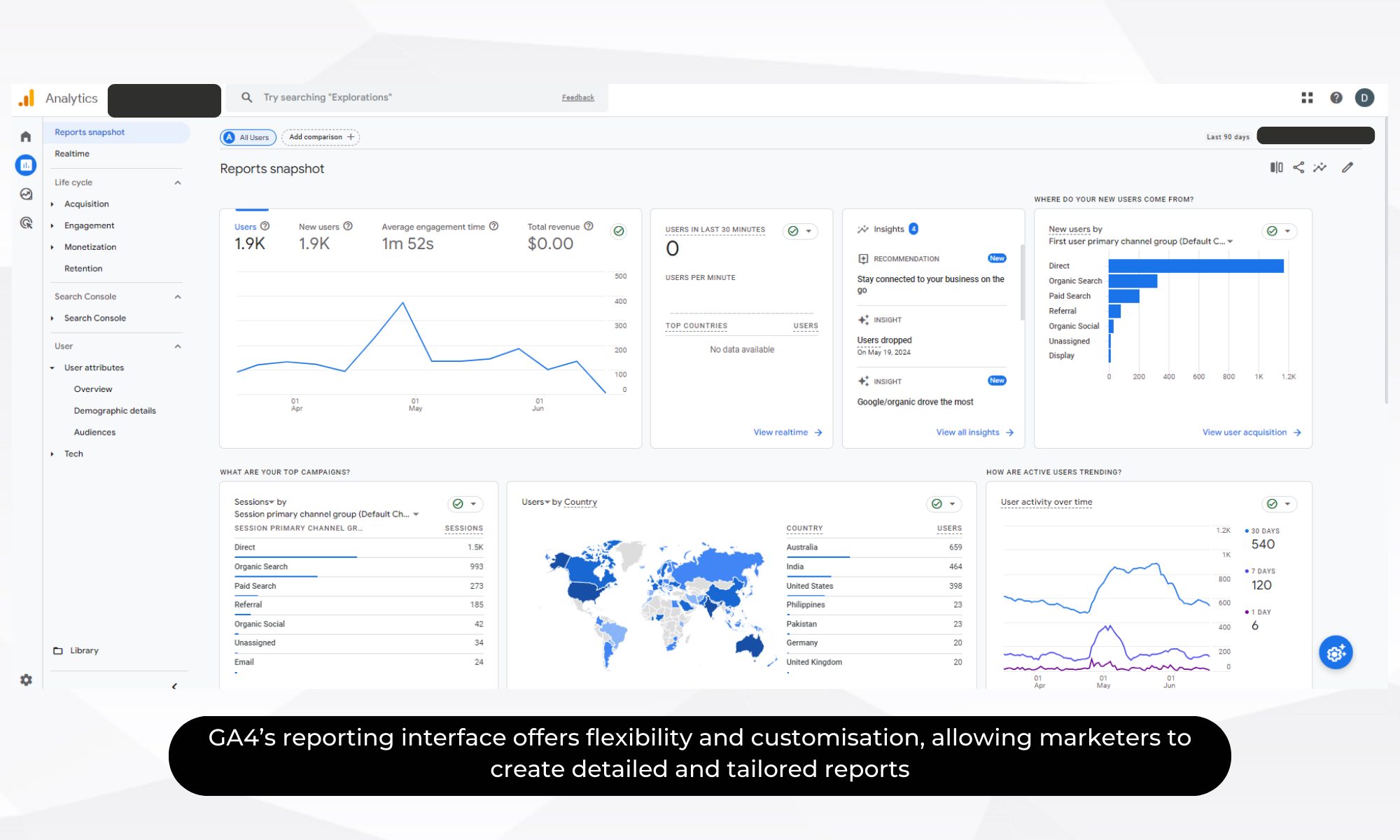Click the Share this report icon
Viewport: 1400px width, 840px height.
(1298, 167)
